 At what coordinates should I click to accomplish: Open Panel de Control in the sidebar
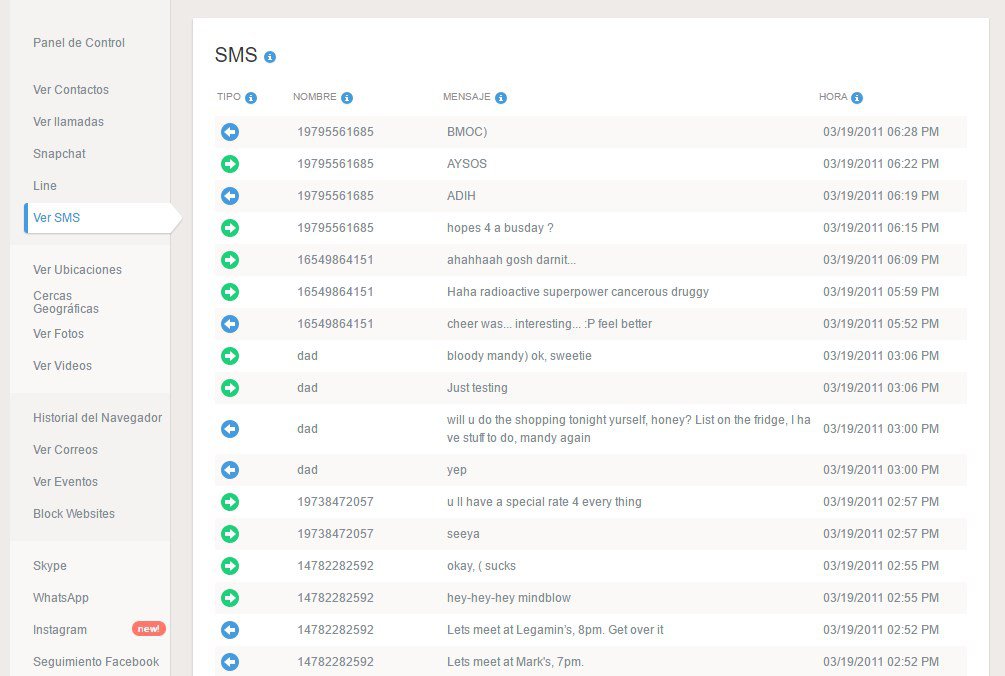(x=79, y=43)
